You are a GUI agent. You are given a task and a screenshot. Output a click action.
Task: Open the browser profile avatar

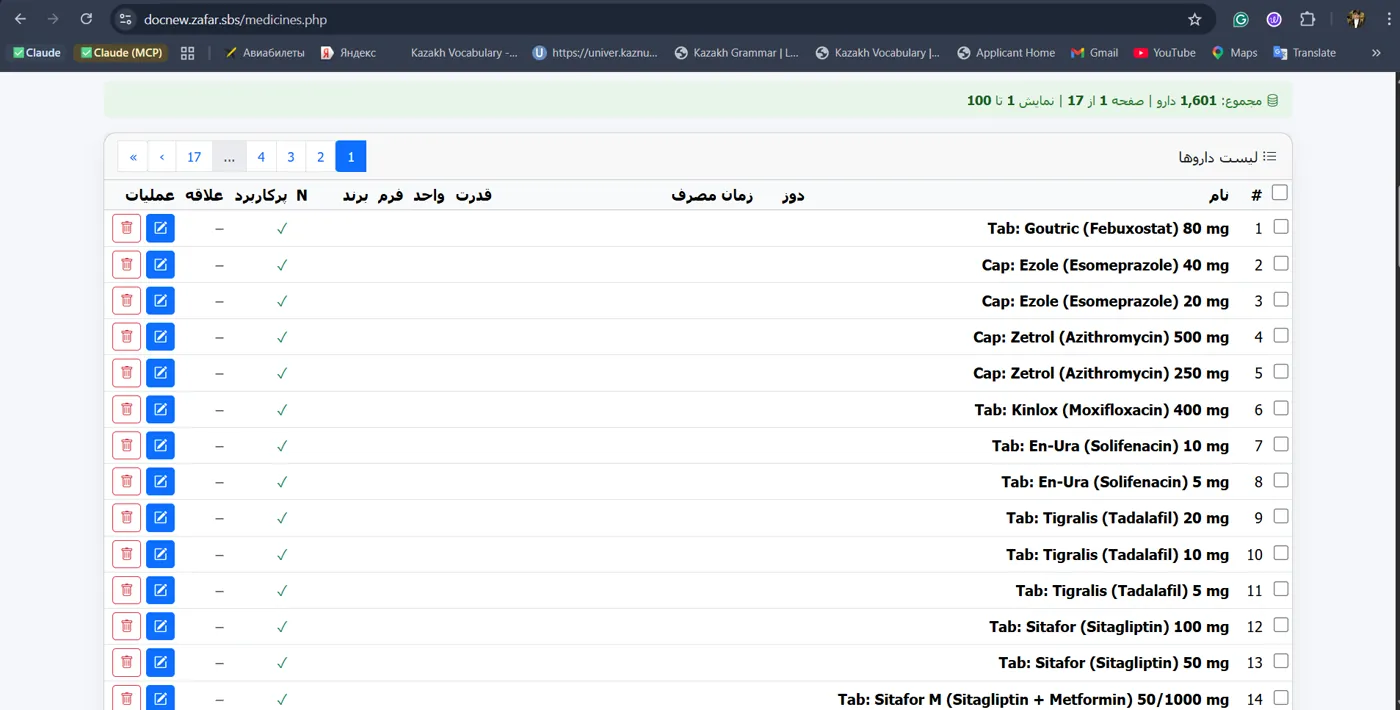tap(1356, 19)
